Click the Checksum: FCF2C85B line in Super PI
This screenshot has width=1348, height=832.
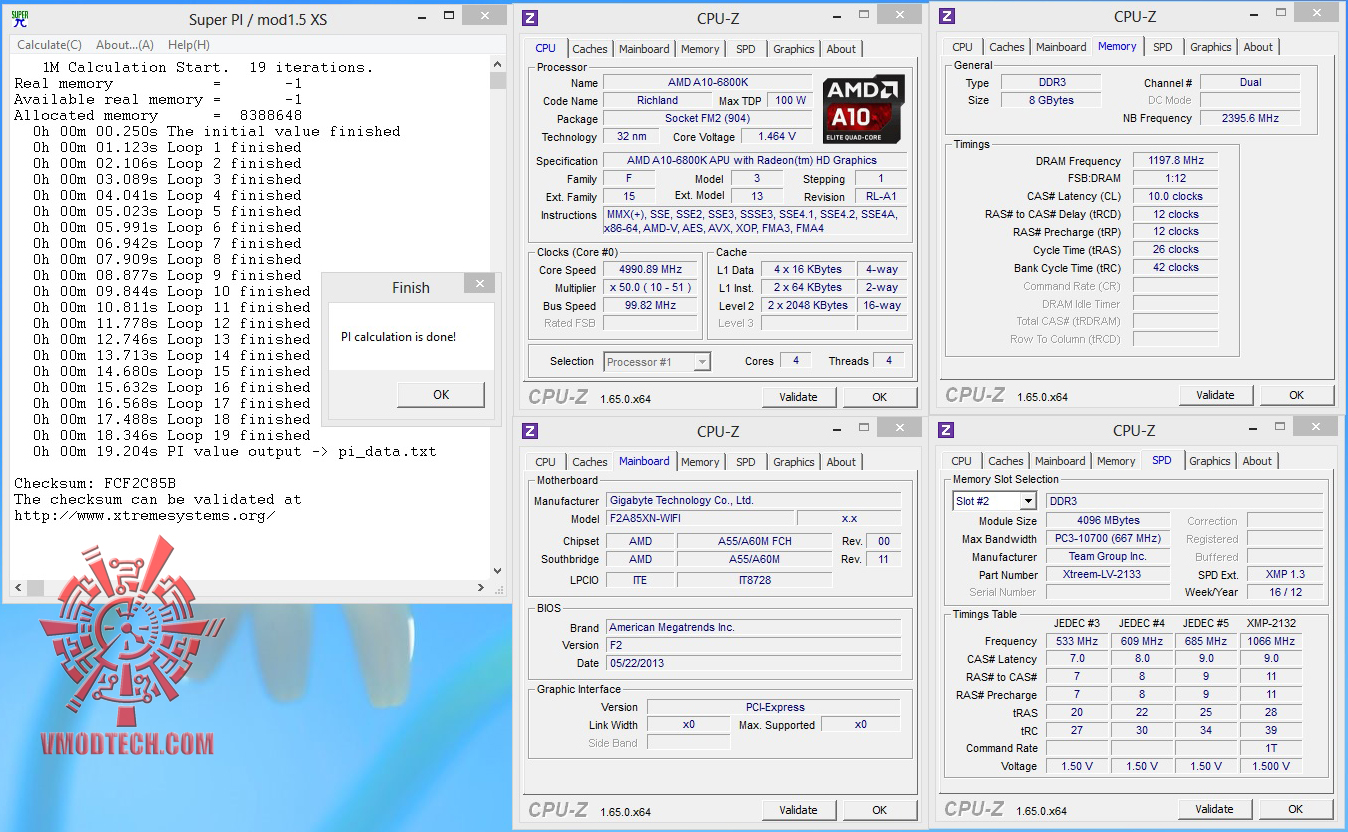tap(95, 484)
